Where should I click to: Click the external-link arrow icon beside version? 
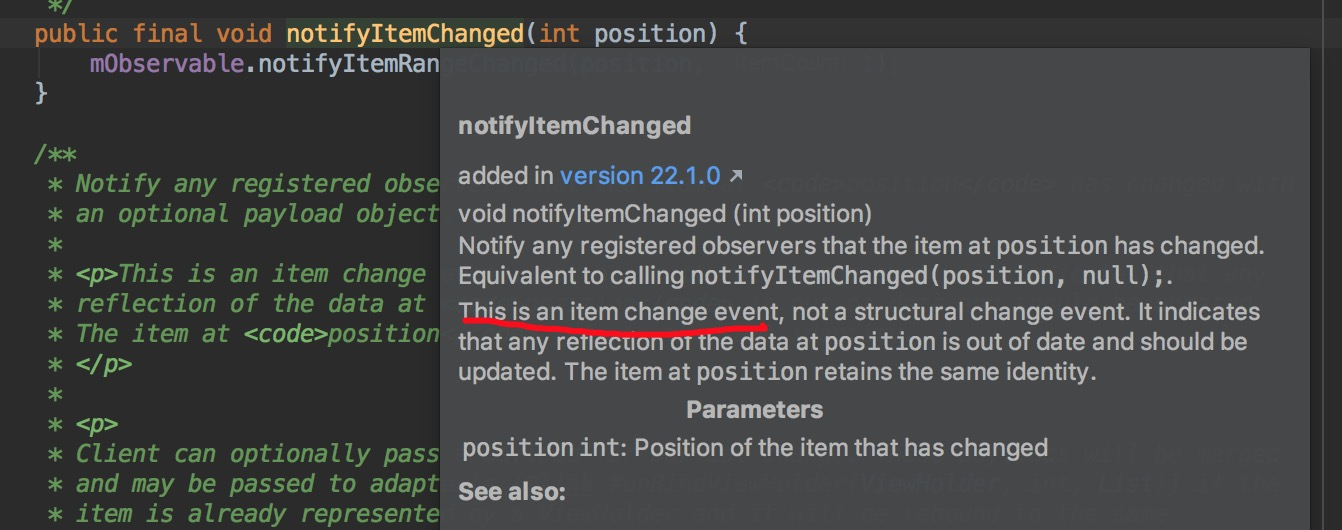click(736, 177)
